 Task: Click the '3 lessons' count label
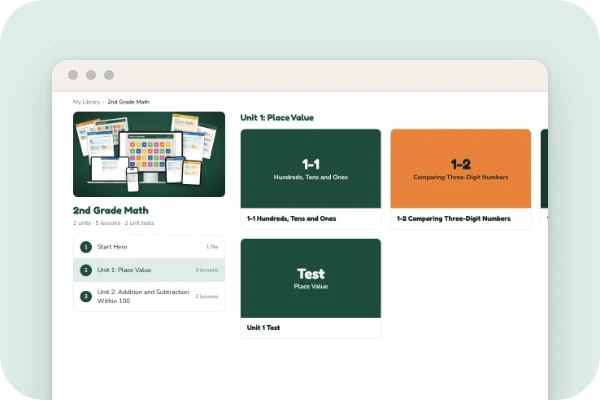(207, 270)
